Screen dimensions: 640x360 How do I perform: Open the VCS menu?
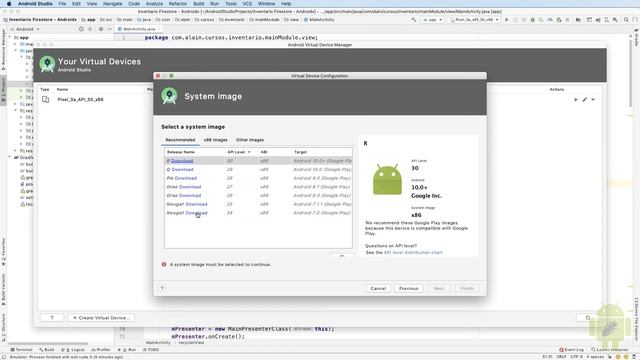click(x=247, y=4)
